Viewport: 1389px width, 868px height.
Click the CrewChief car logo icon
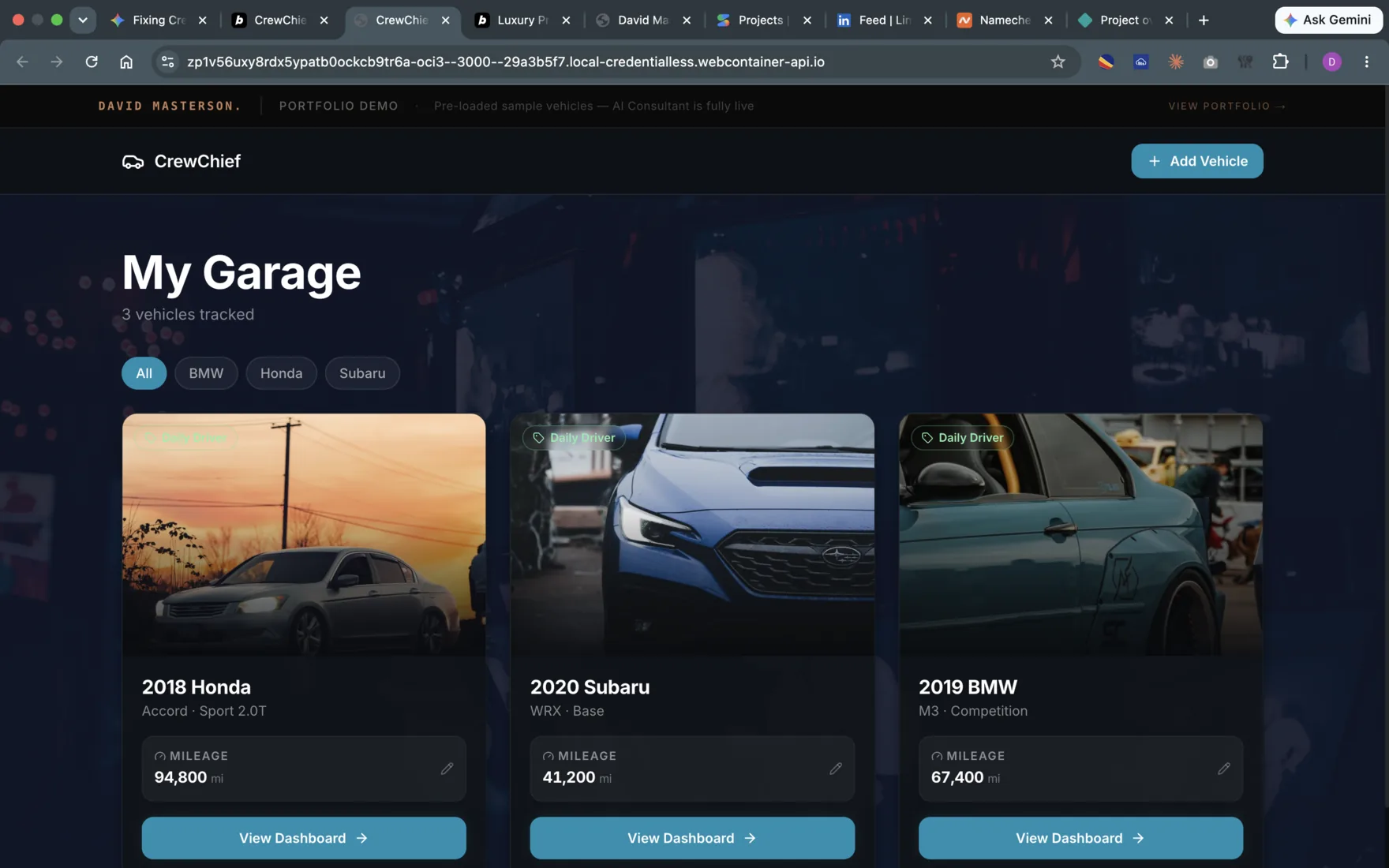[133, 162]
